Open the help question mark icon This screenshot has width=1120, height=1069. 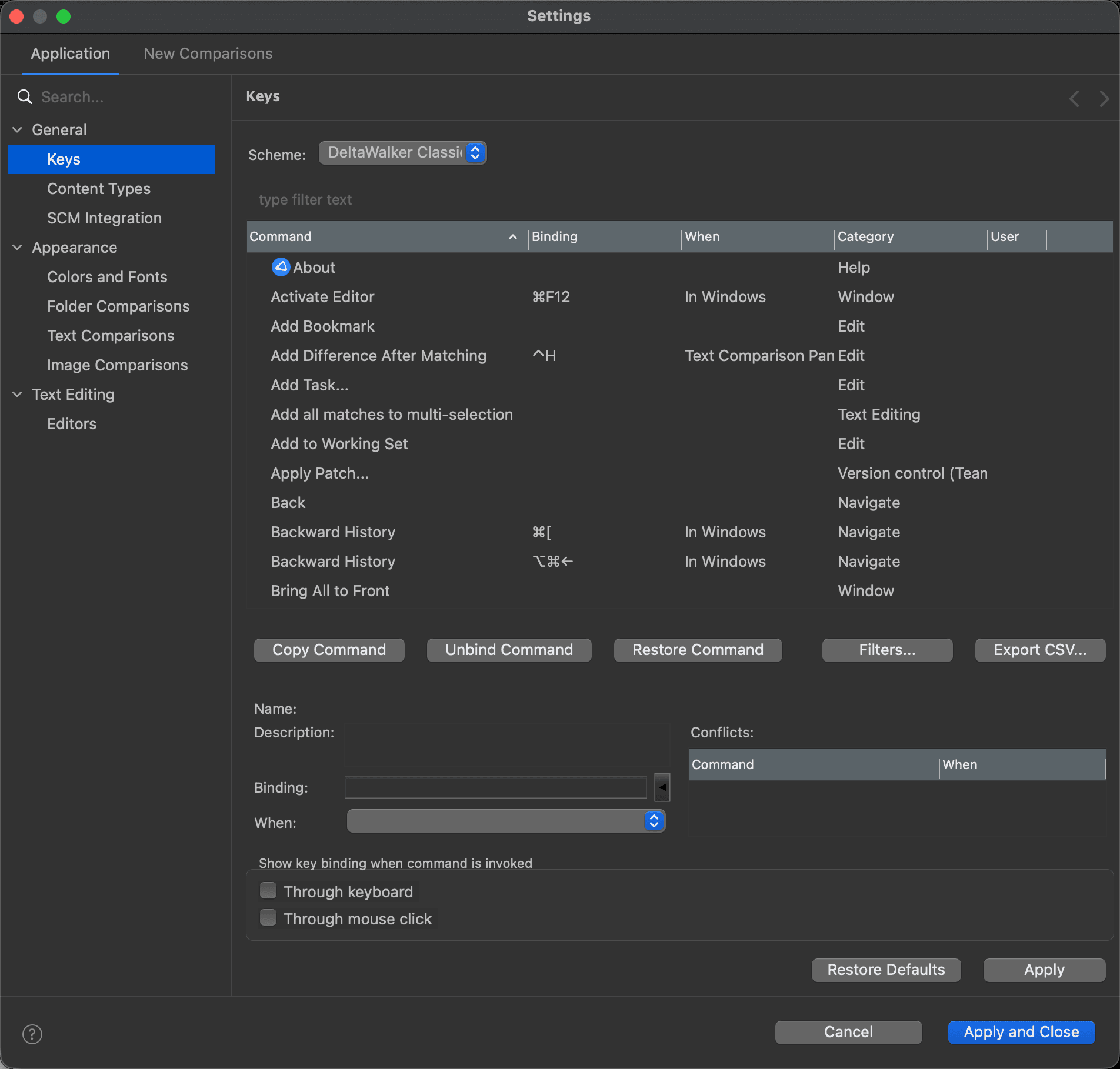coord(32,1034)
